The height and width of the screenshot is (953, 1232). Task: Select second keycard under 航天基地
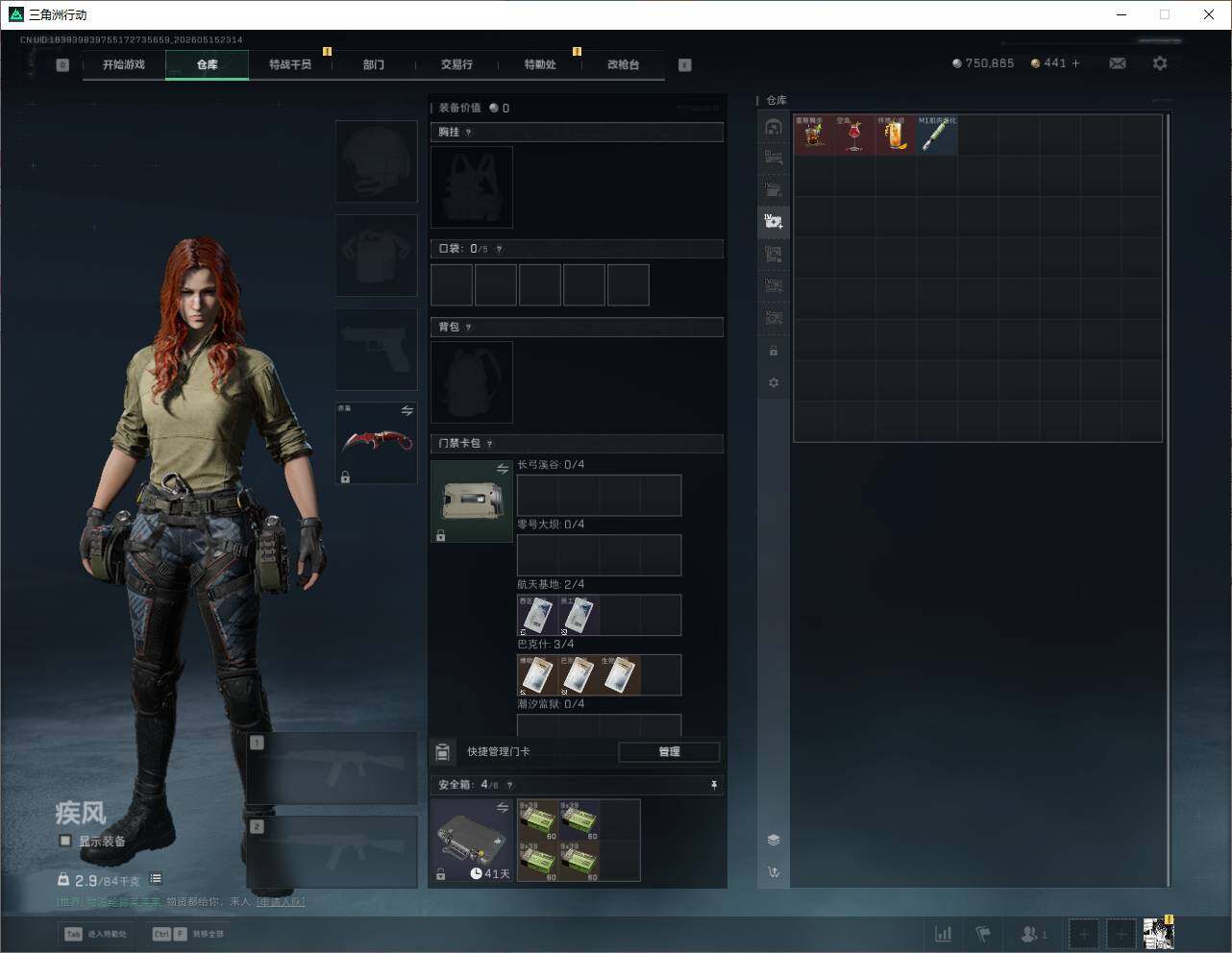(579, 615)
